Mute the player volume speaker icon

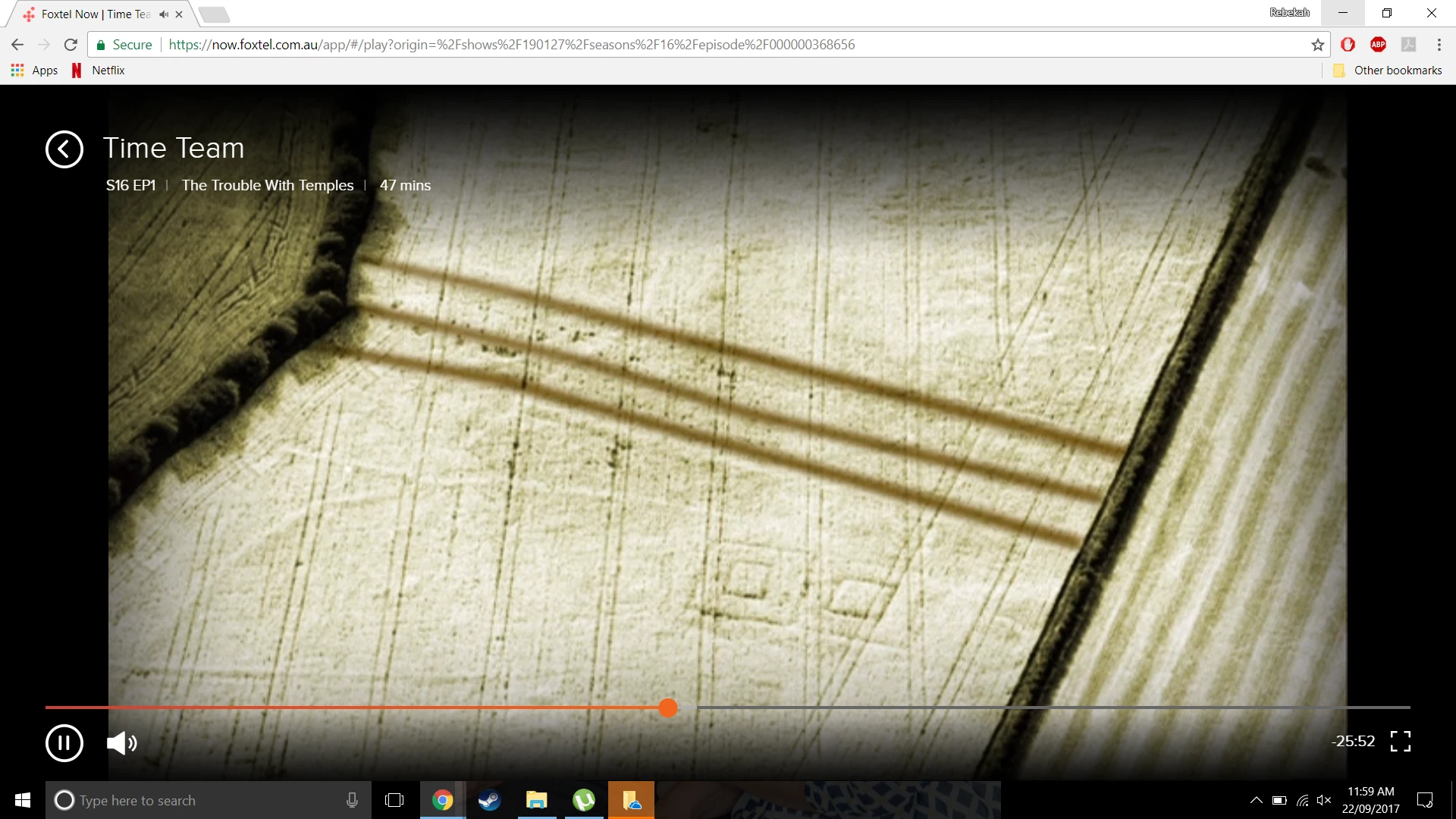click(121, 743)
